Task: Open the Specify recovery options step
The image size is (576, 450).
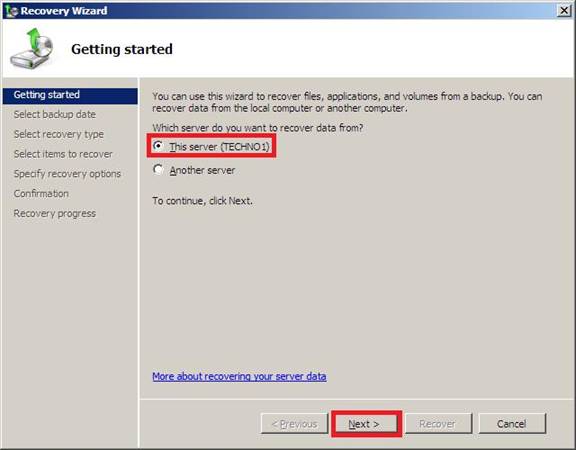Action: (x=67, y=174)
